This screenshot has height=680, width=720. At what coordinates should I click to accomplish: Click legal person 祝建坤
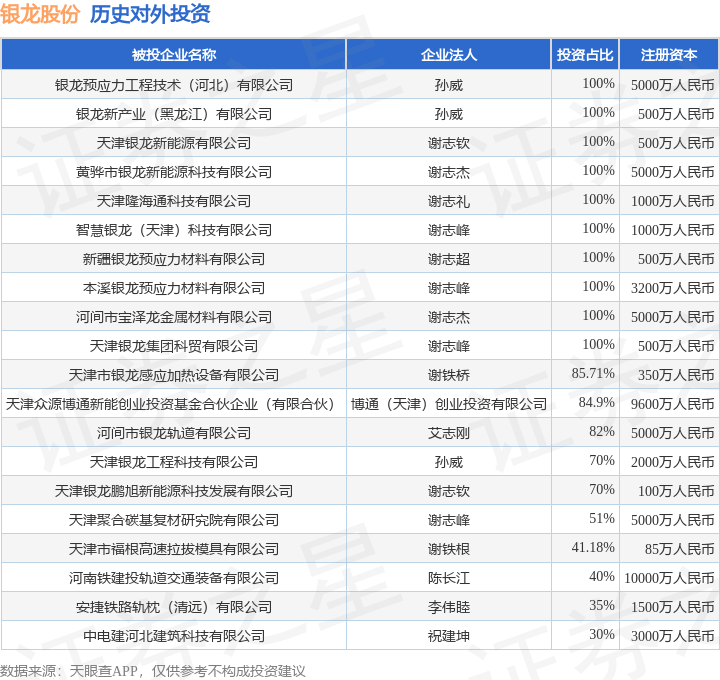449,636
